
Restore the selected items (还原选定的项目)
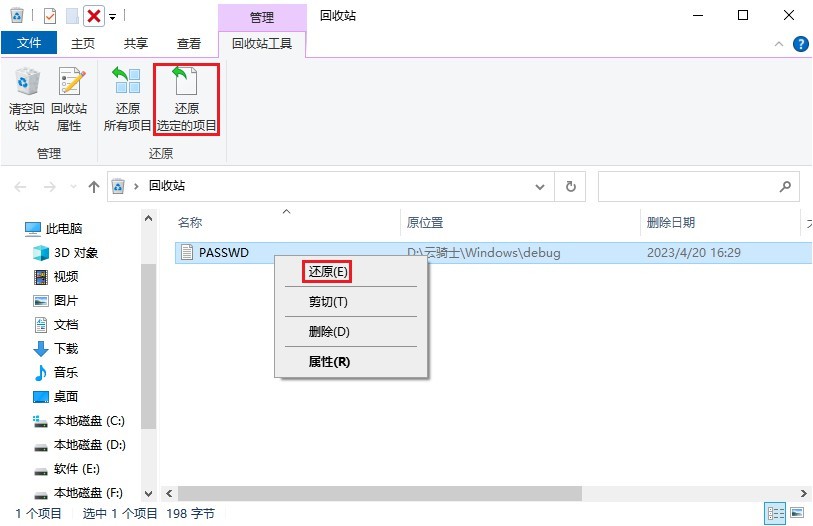(x=187, y=99)
